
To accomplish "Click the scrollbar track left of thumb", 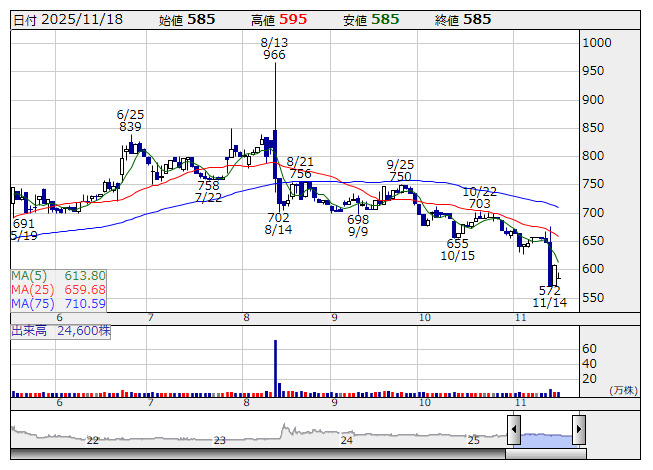I will (258, 454).
